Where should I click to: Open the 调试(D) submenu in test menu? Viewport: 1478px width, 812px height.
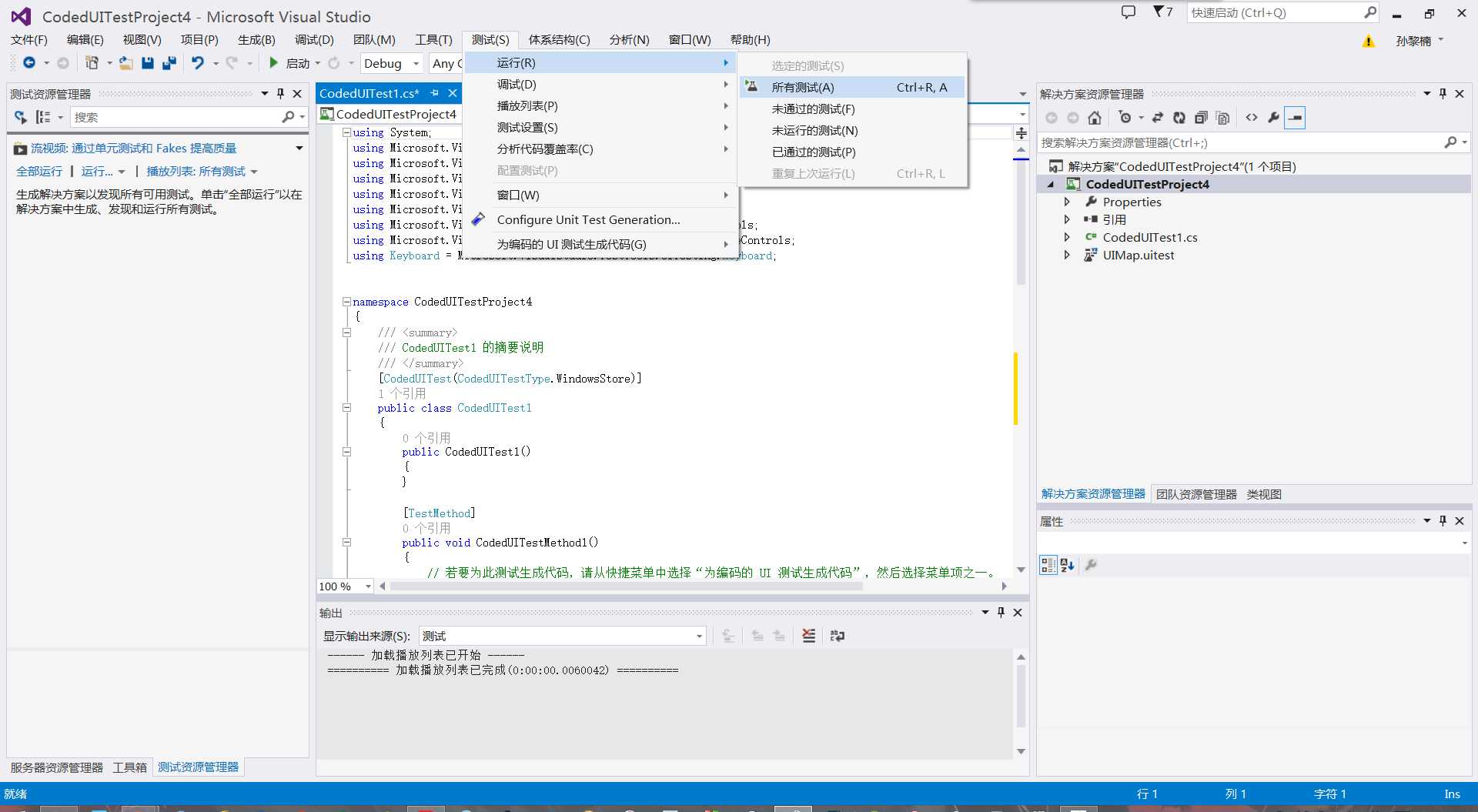[600, 84]
